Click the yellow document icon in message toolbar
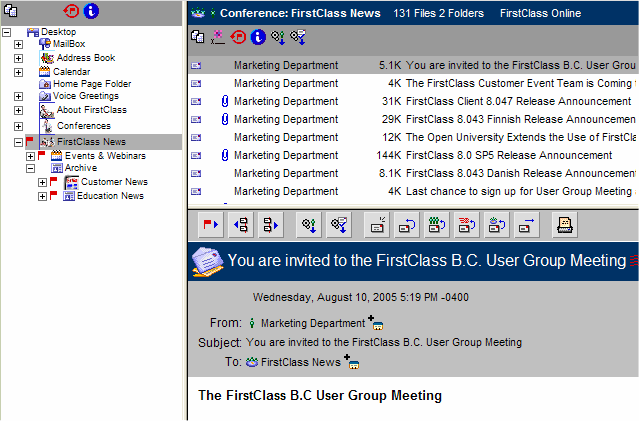This screenshot has height=421, width=639. click(564, 226)
